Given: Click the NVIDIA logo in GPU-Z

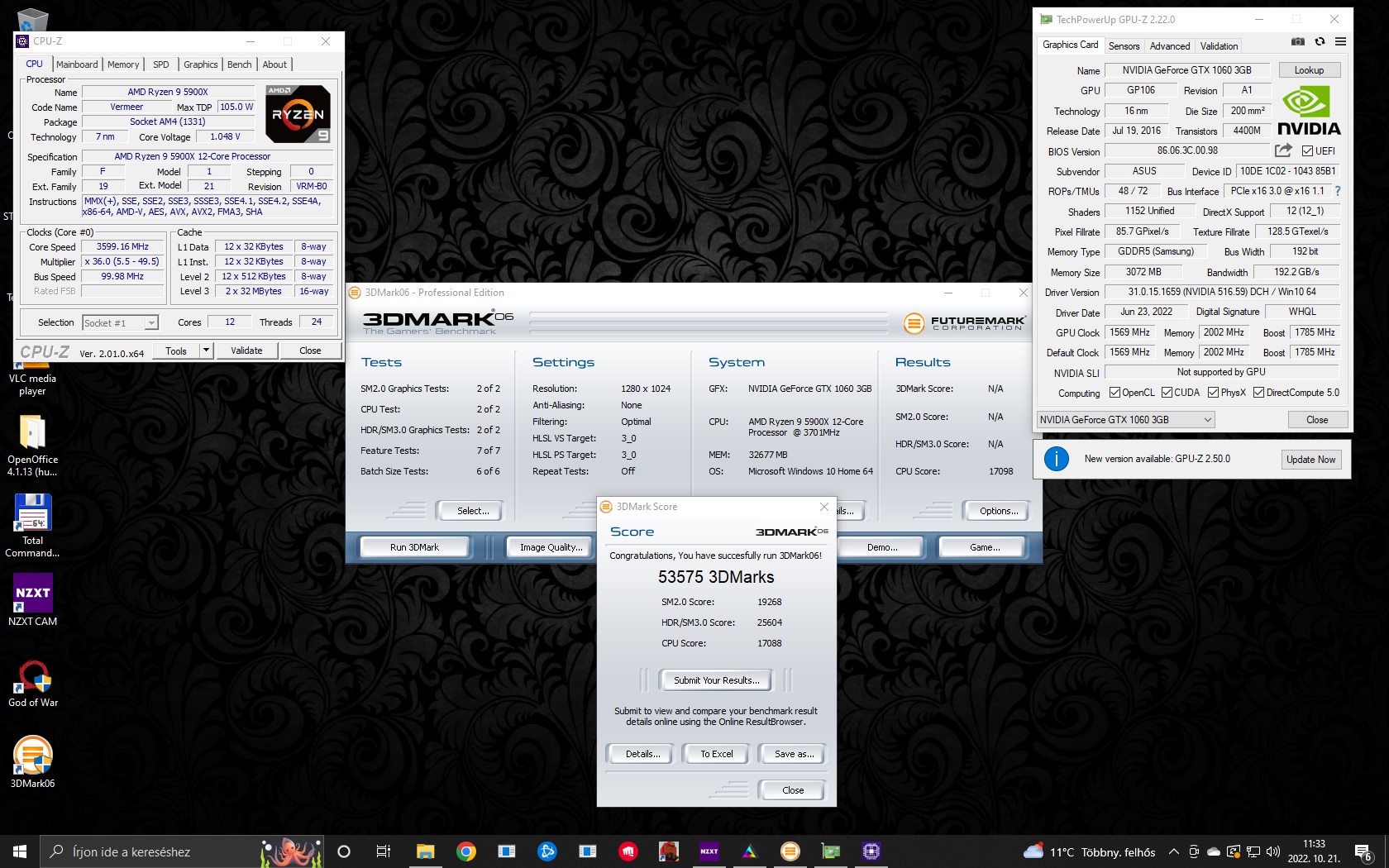Looking at the screenshot, I should click(1309, 112).
